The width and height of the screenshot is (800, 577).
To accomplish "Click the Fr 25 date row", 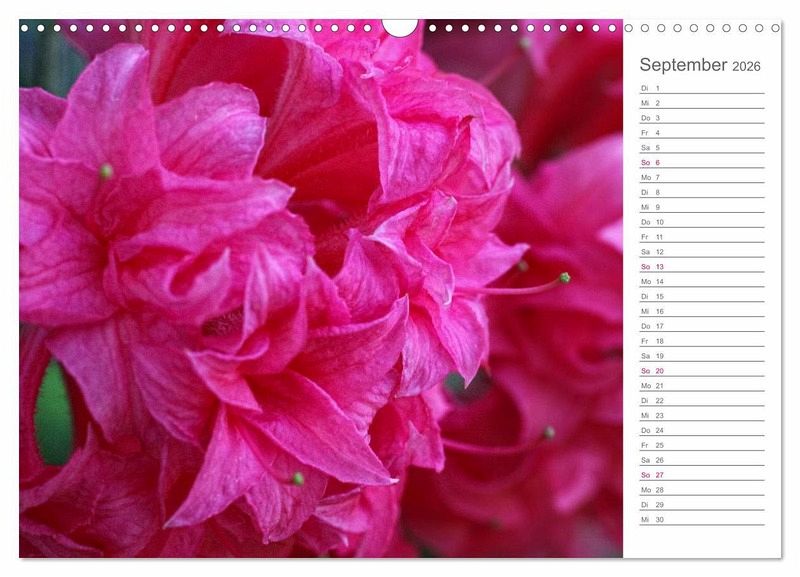I will pyautogui.click(x=701, y=445).
